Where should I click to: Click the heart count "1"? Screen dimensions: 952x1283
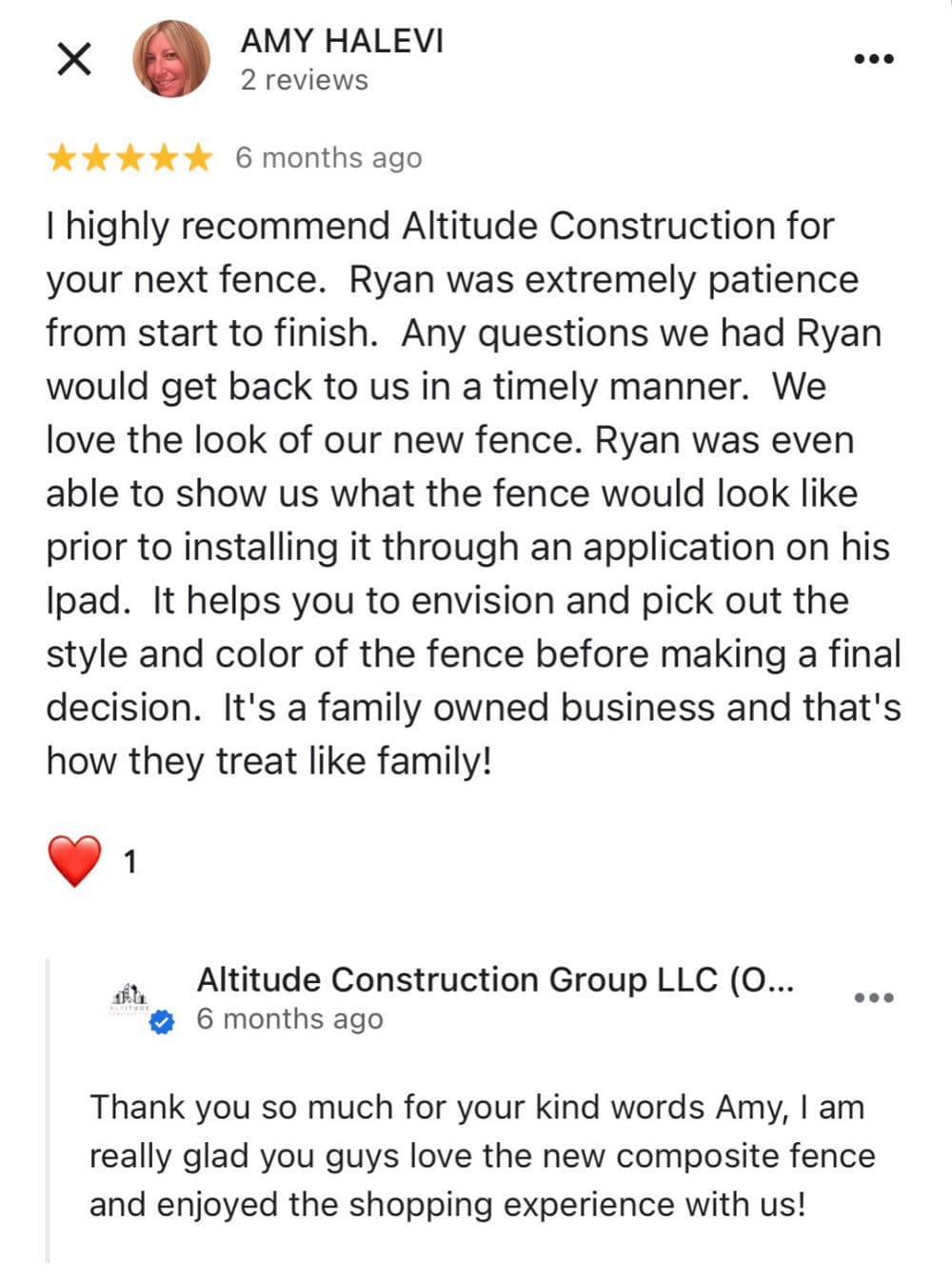pyautogui.click(x=130, y=862)
